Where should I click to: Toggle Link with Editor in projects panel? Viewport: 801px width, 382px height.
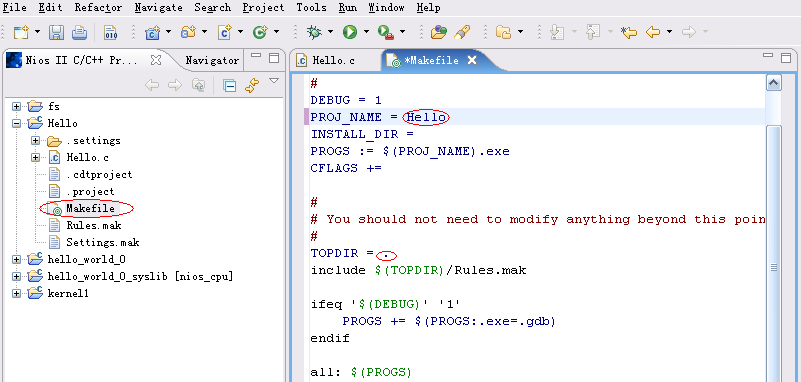pos(252,85)
